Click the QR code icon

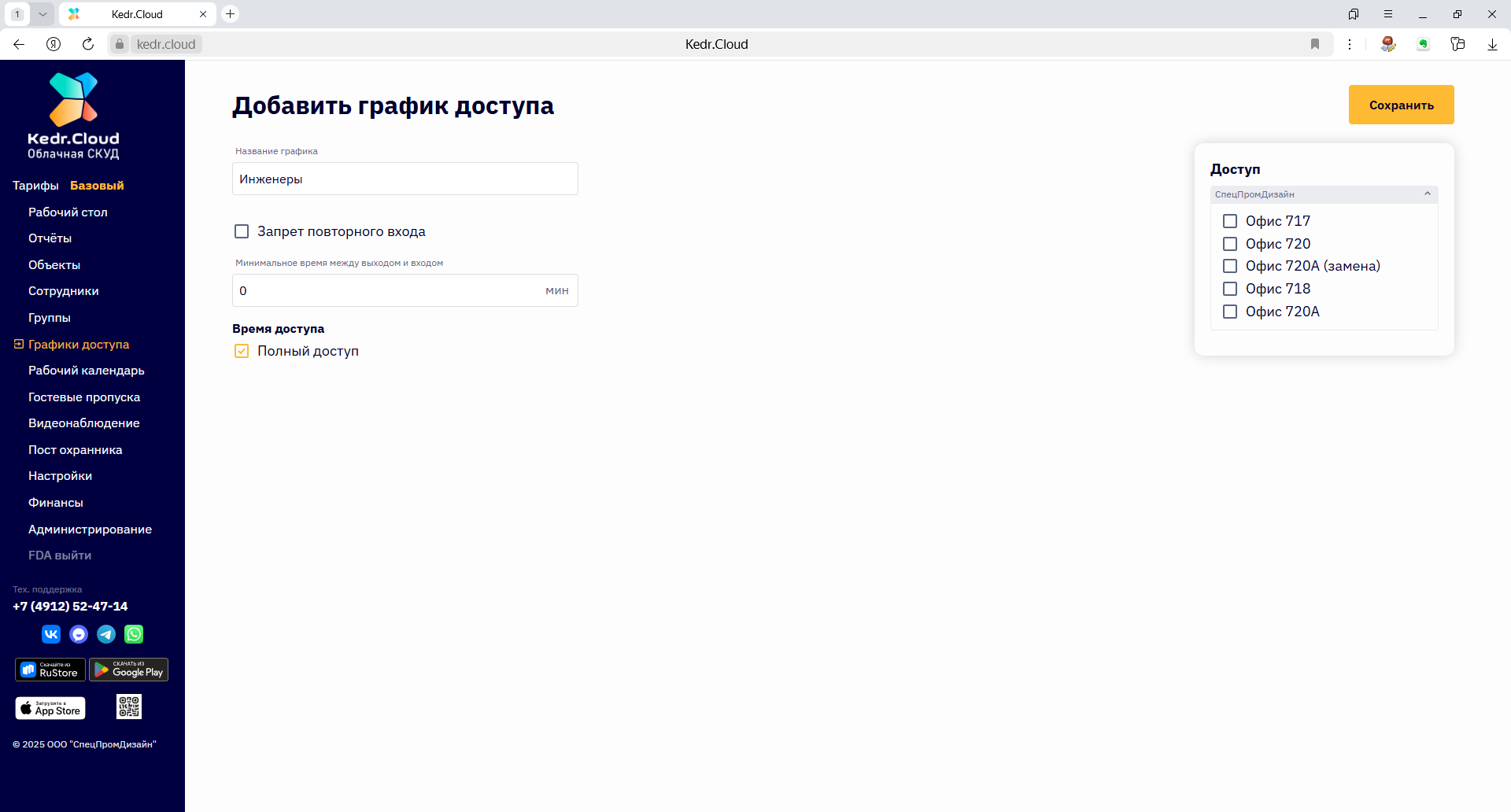[129, 707]
